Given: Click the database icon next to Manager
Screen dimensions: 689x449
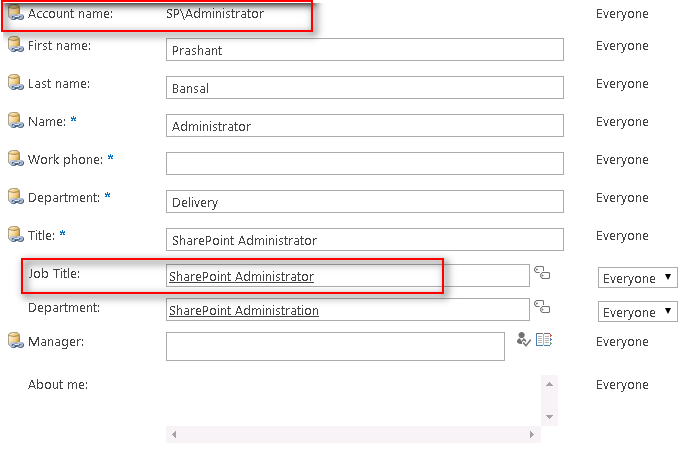Looking at the screenshot, I should (x=15, y=342).
